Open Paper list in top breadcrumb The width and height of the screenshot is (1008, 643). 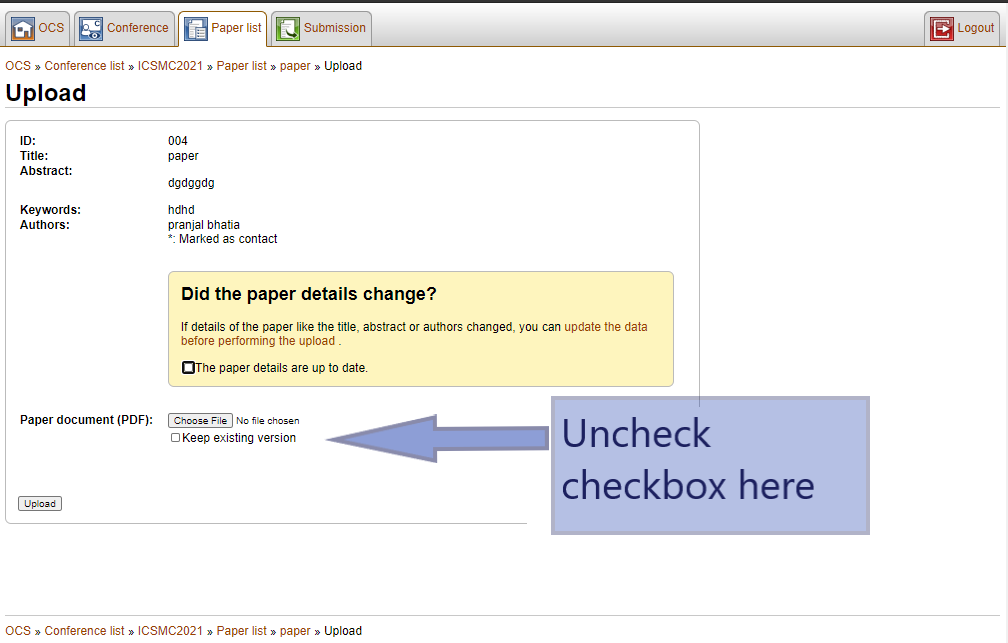[x=241, y=66]
